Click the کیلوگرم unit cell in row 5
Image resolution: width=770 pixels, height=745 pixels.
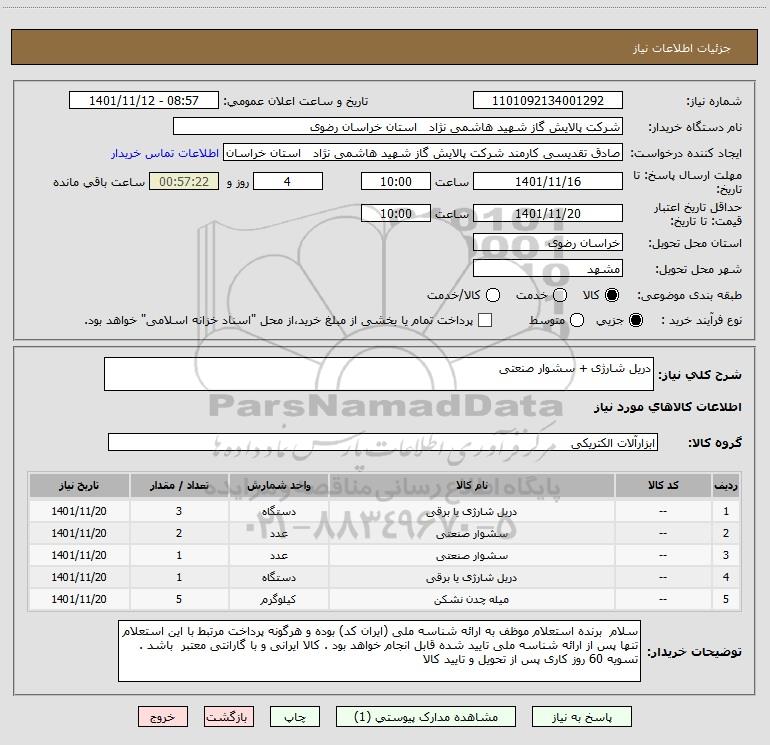(278, 599)
